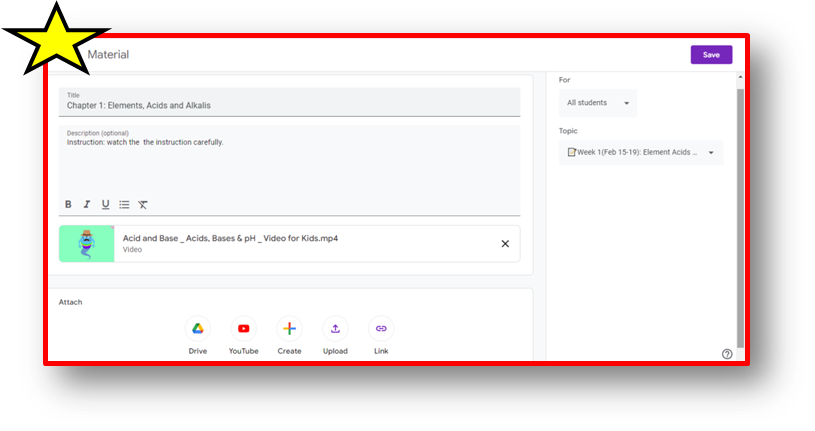Click the scrollbar up arrow
This screenshot has height=431, width=815.
[740, 77]
